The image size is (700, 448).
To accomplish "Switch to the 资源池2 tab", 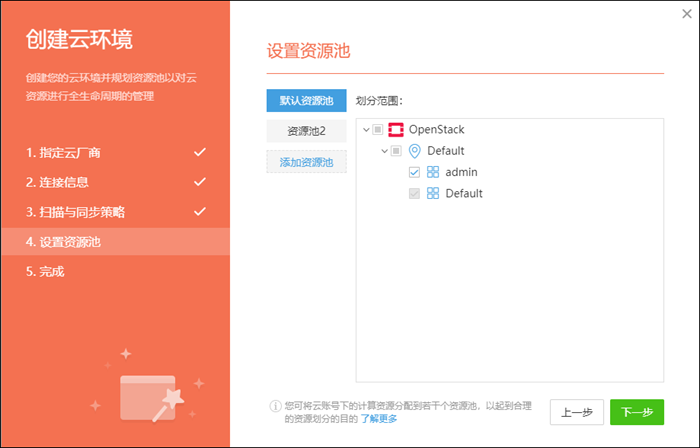I will [x=306, y=131].
